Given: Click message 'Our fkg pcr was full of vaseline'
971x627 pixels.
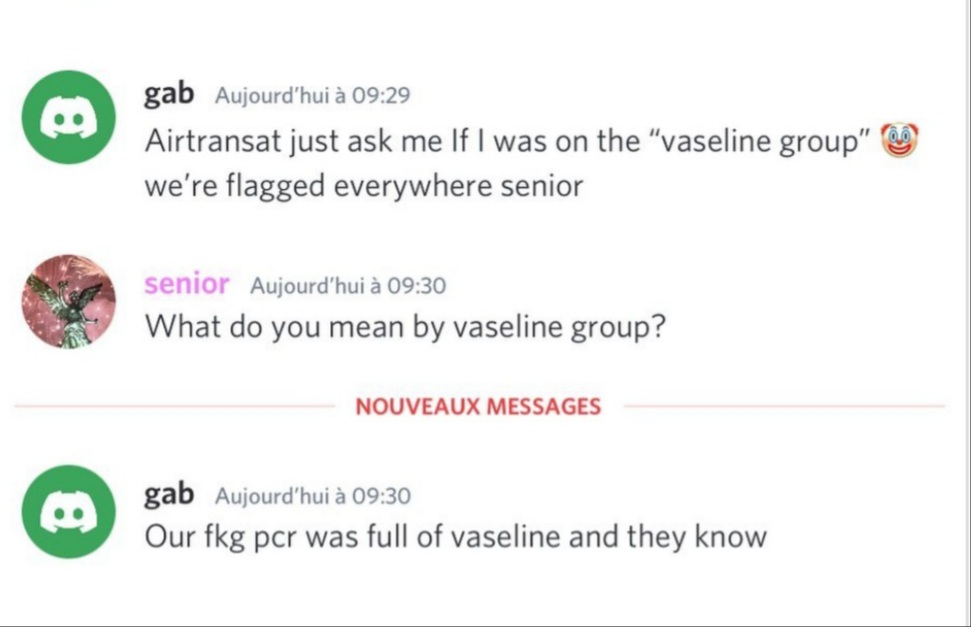Looking at the screenshot, I should tap(456, 537).
